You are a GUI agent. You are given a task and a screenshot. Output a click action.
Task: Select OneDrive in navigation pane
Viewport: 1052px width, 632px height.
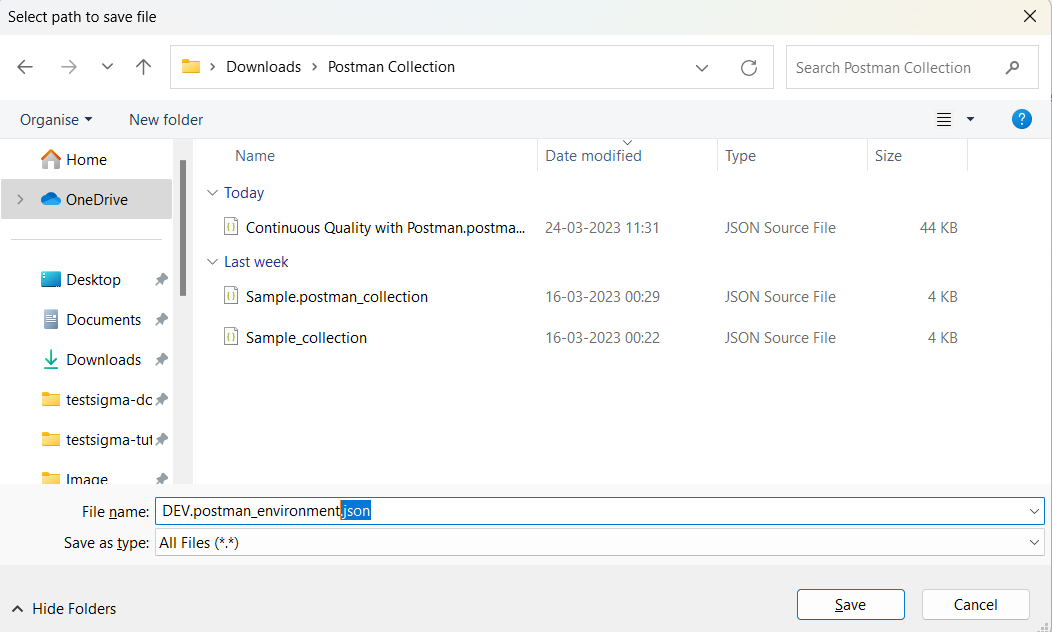click(87, 199)
